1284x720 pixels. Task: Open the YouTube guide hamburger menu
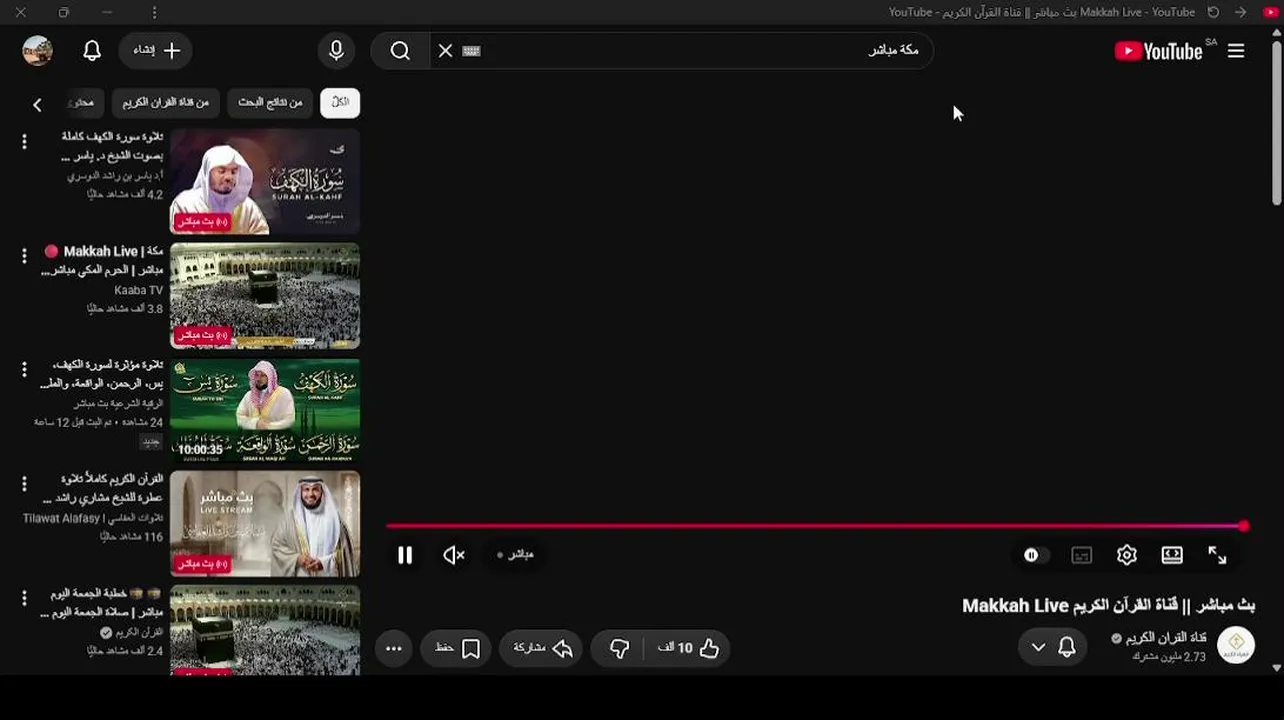(1236, 51)
